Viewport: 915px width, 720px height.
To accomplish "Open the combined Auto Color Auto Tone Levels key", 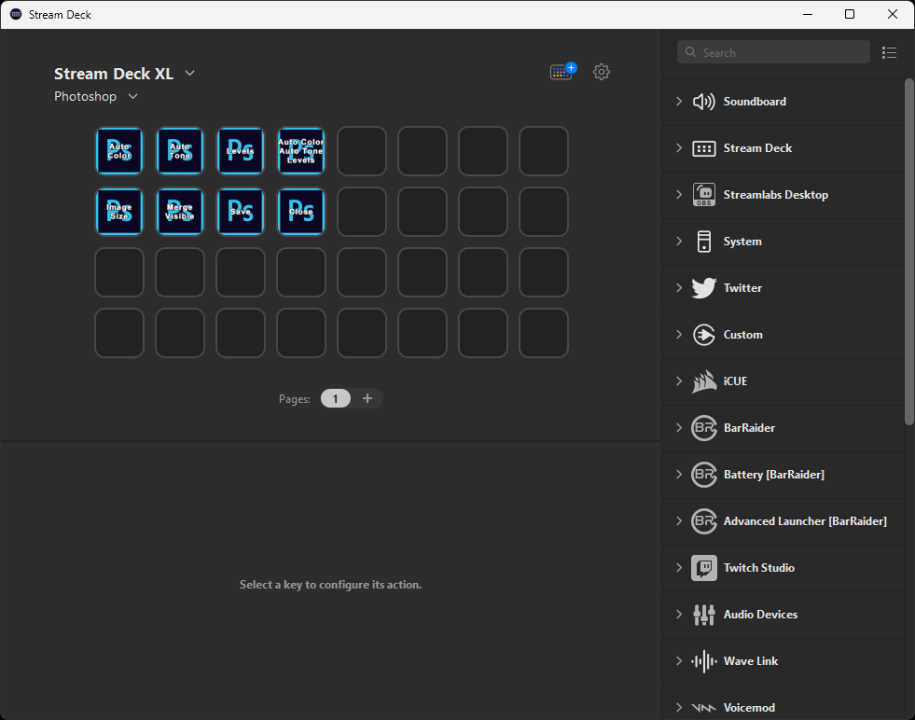I will [301, 151].
